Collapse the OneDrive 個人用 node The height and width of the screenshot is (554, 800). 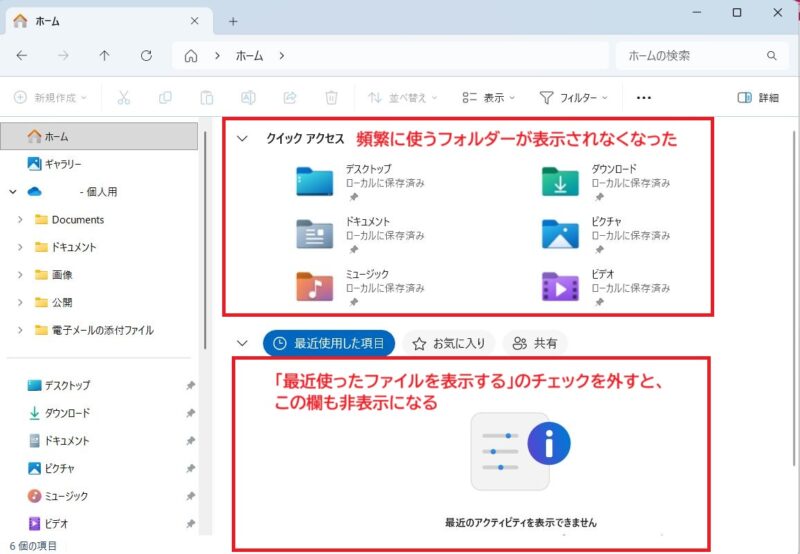tap(13, 192)
